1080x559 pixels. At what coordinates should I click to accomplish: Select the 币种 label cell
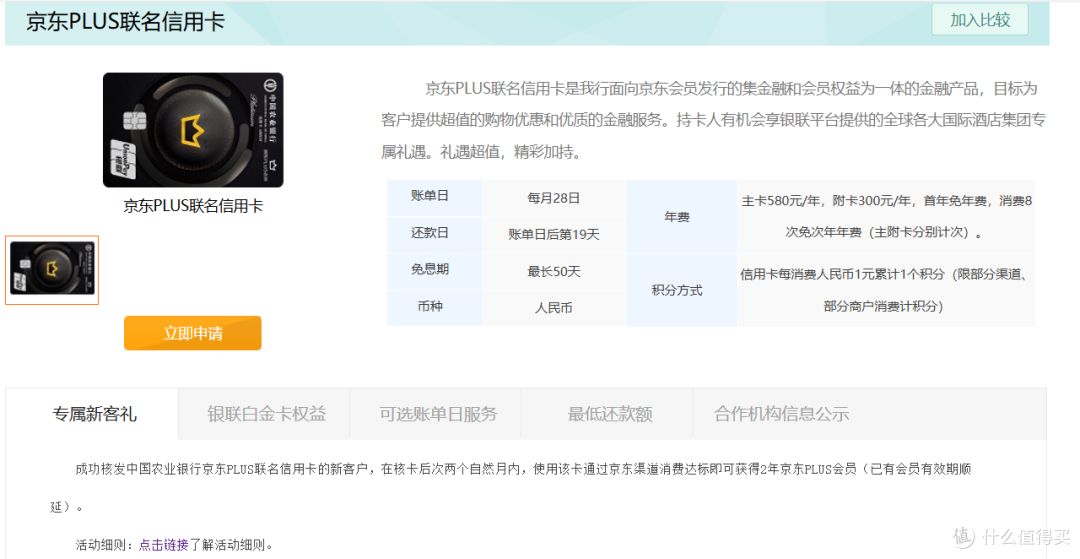(x=435, y=308)
